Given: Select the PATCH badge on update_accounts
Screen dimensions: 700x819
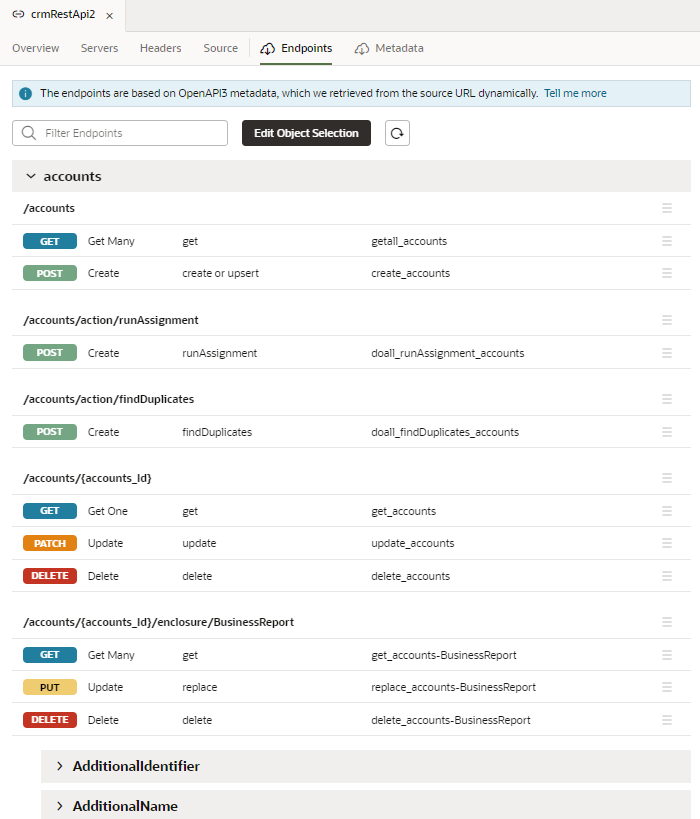Looking at the screenshot, I should (x=51, y=543).
